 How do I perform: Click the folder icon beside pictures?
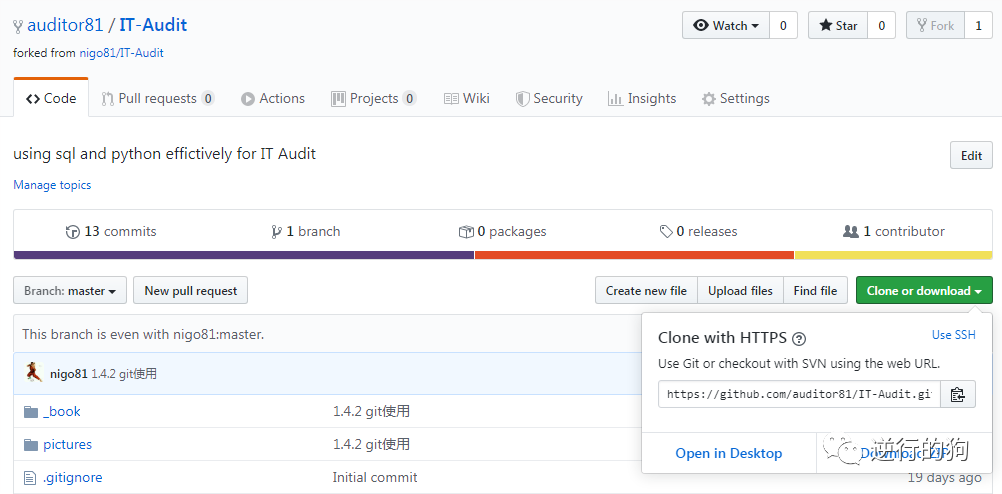tap(31, 444)
